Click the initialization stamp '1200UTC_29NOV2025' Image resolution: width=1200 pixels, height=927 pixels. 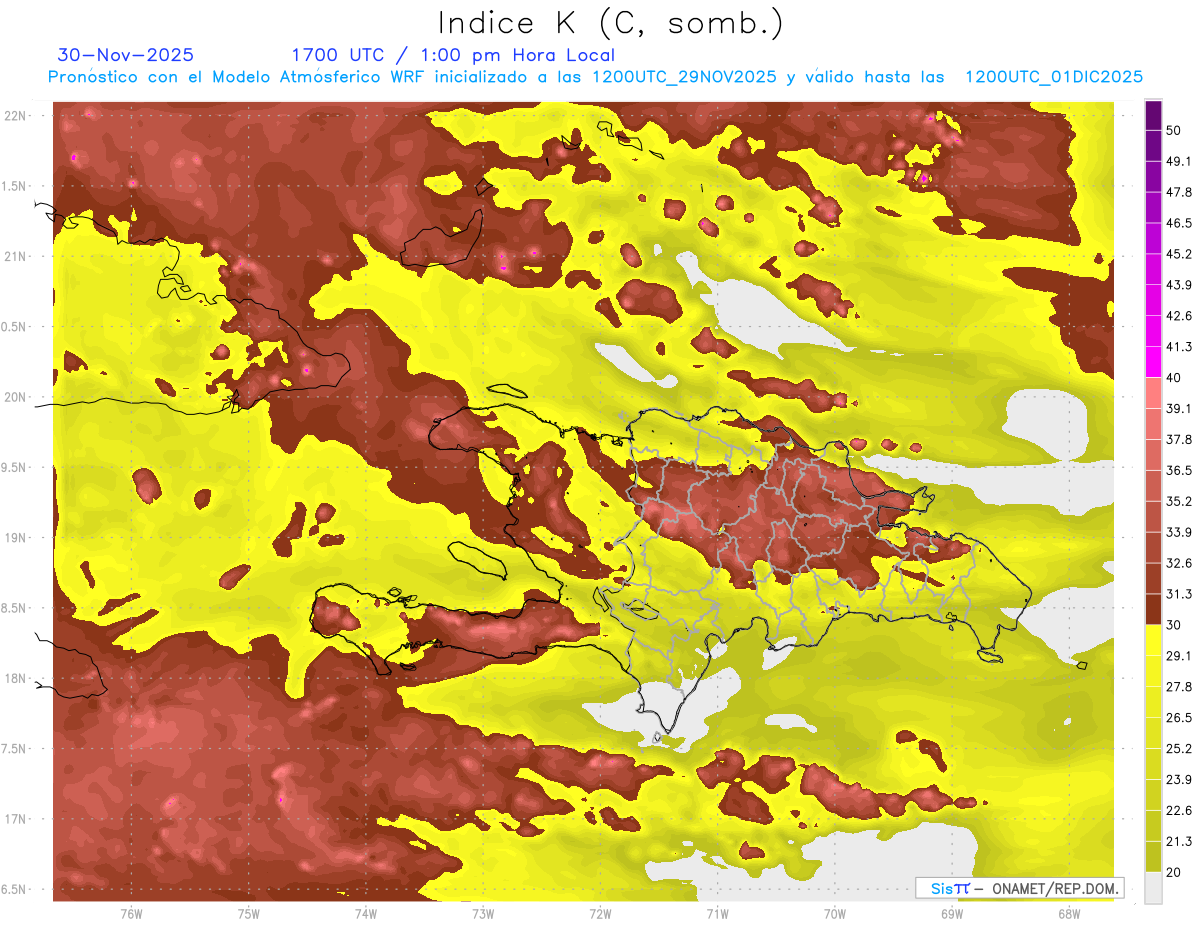[x=684, y=77]
